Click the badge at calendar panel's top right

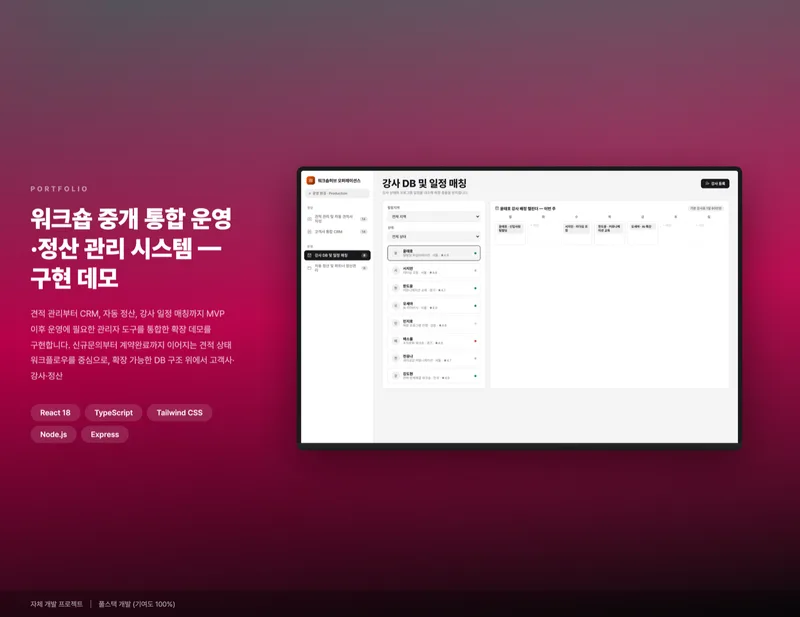pos(706,208)
